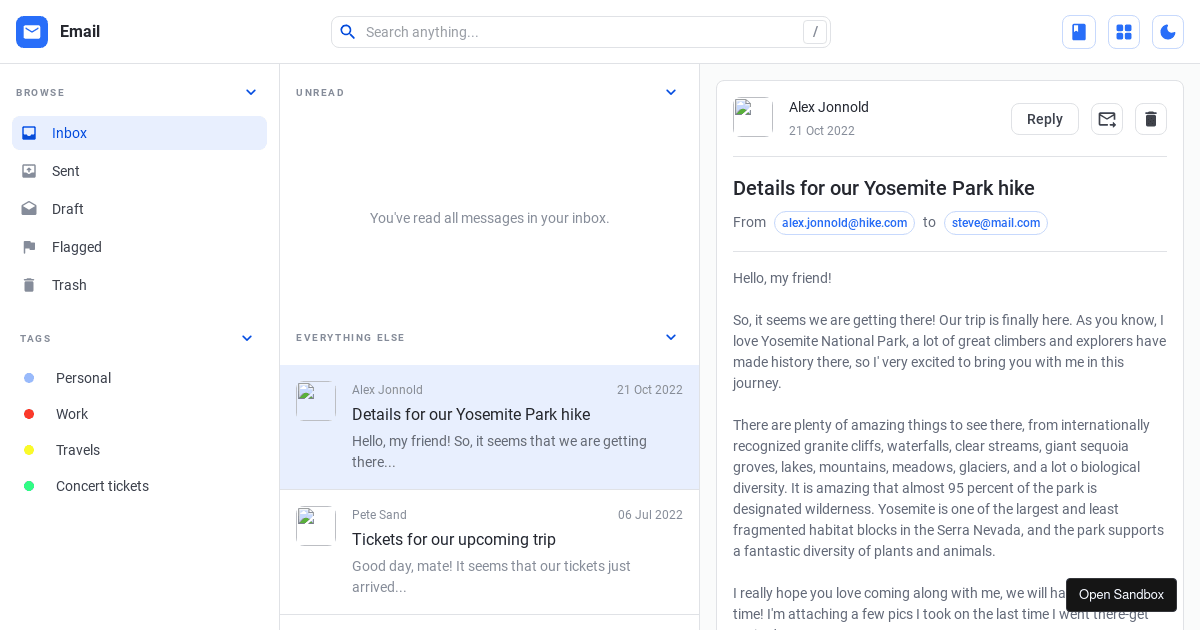Select the blue Email app logo
The height and width of the screenshot is (630, 1200).
coord(32,31)
